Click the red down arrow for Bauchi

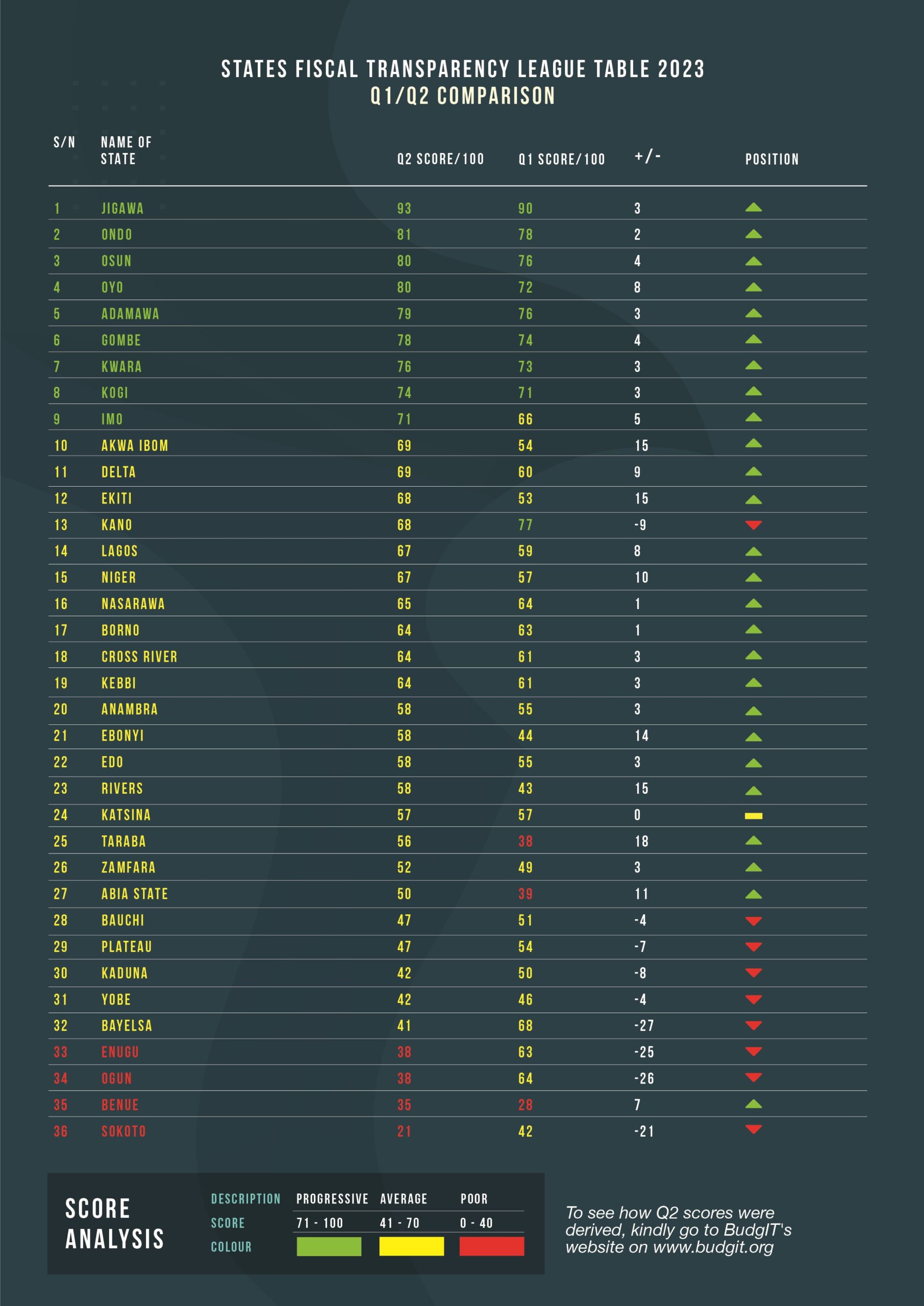(x=753, y=920)
